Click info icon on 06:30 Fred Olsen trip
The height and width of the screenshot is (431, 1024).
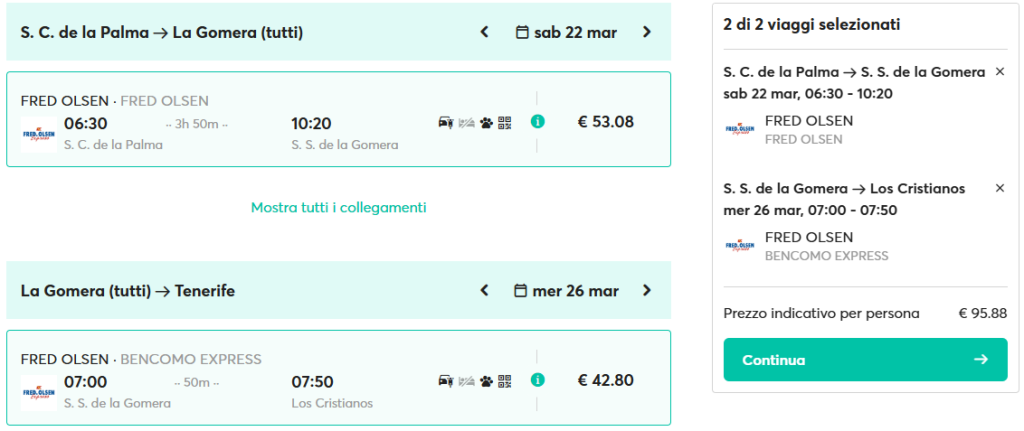(537, 121)
